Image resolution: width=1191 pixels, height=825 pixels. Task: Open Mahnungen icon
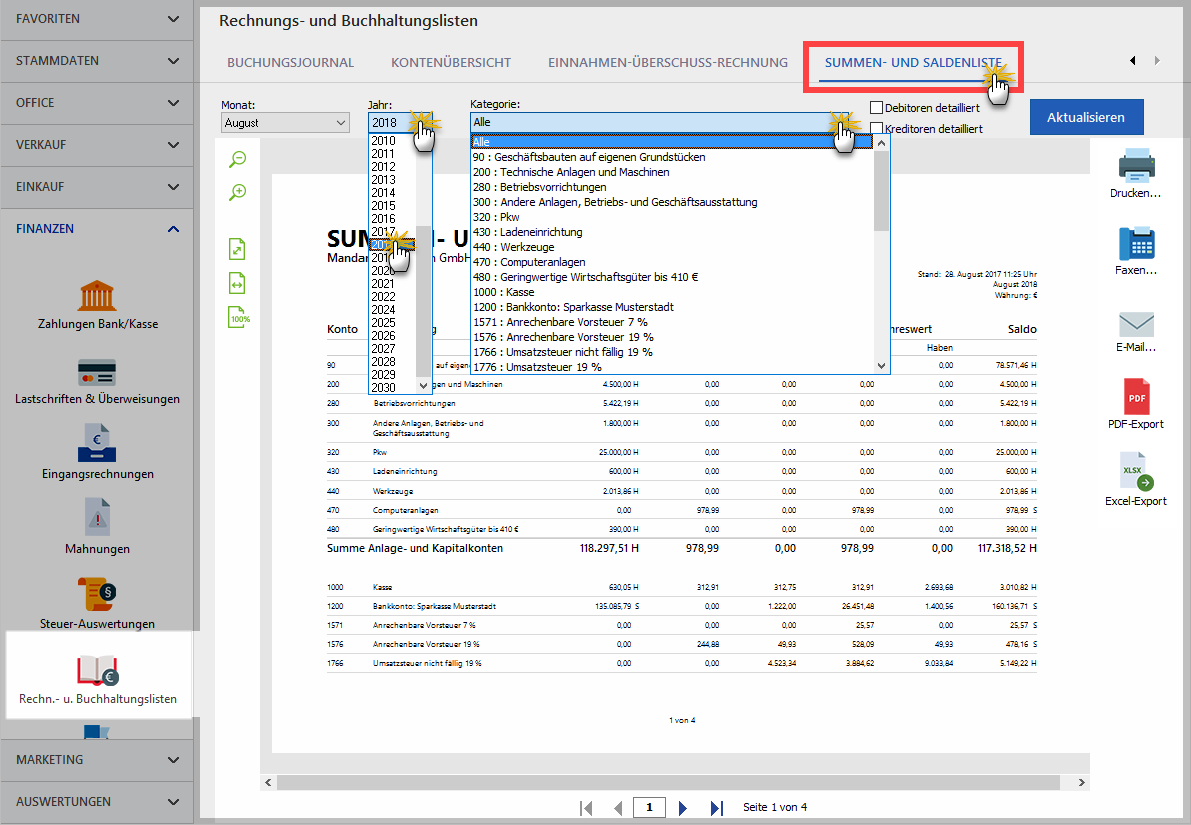[x=98, y=517]
